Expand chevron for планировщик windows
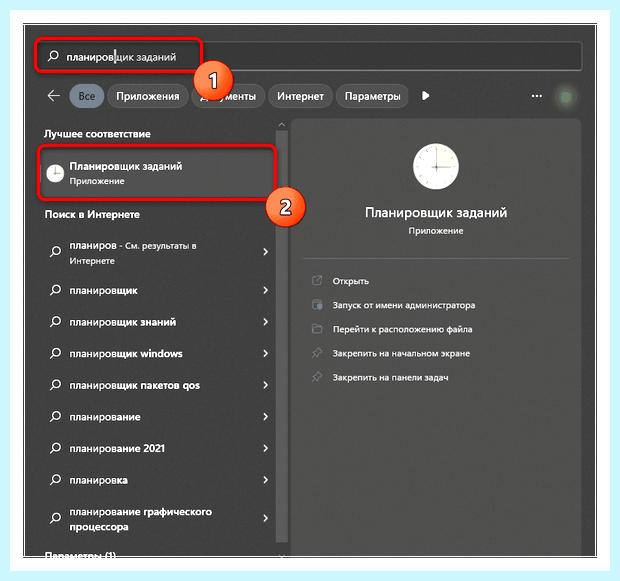Image resolution: width=620 pixels, height=581 pixels. tap(265, 354)
